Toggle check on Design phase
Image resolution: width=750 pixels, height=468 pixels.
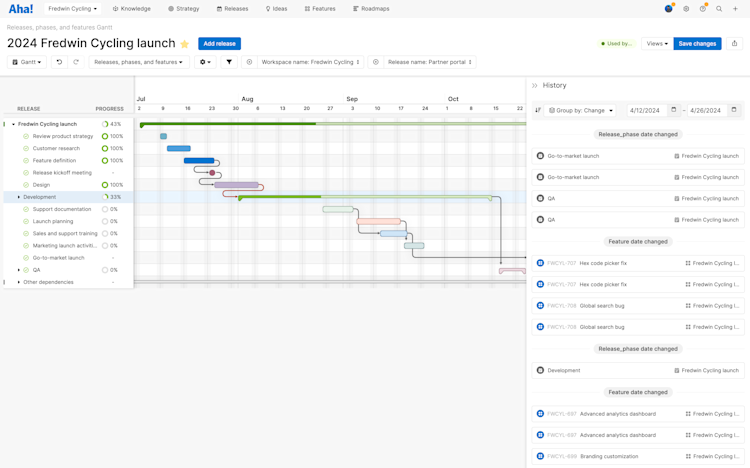pyautogui.click(x=26, y=185)
